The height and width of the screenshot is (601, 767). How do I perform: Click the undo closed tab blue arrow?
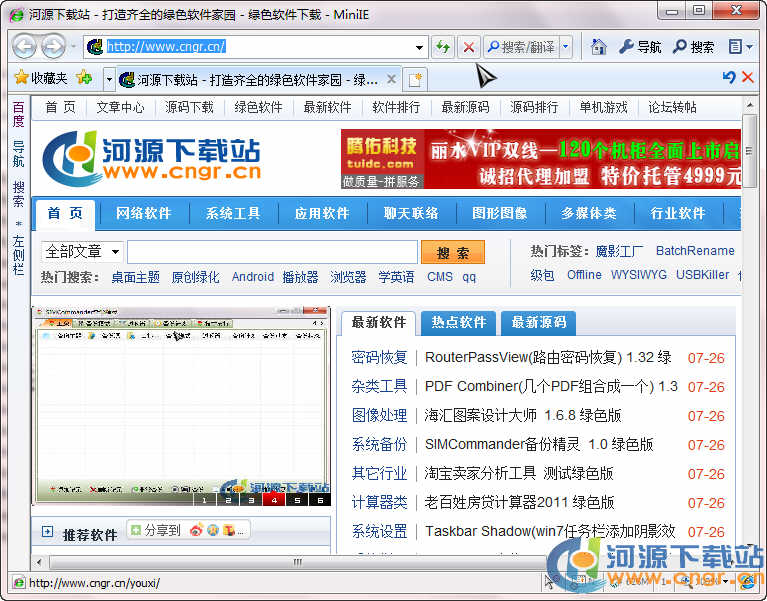[729, 77]
